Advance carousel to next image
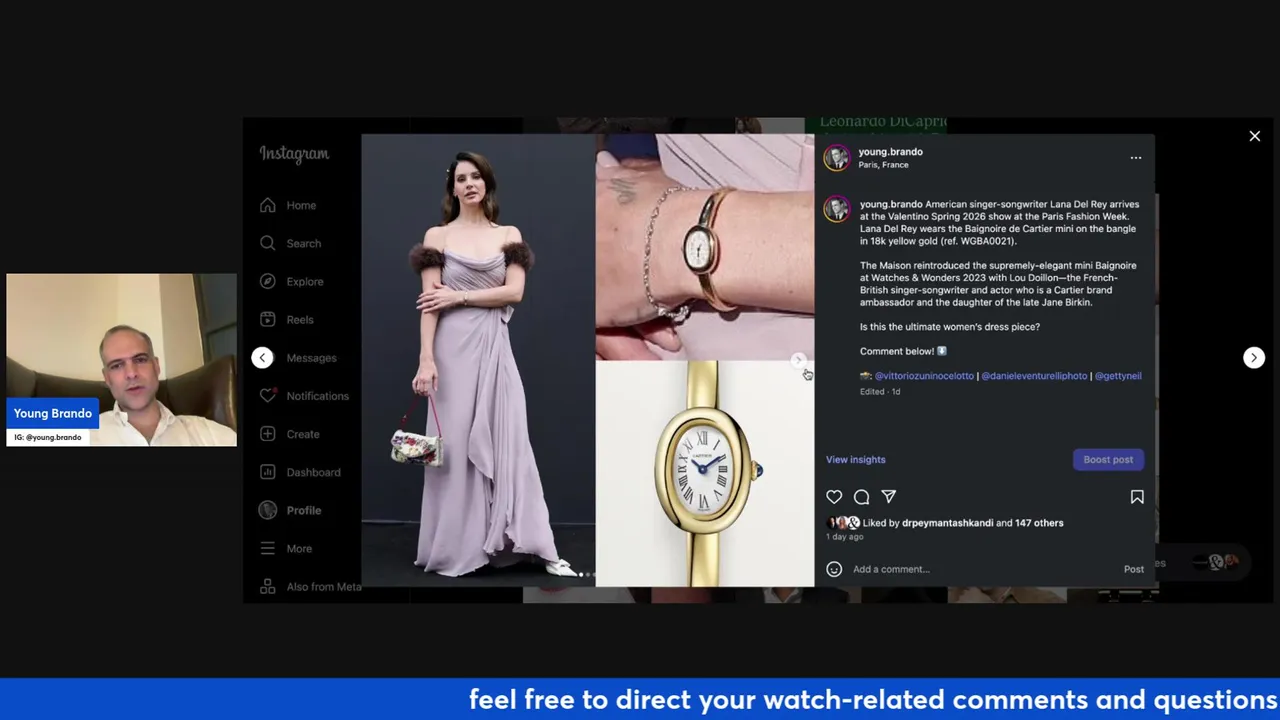Image resolution: width=1280 pixels, height=720 pixels. (798, 360)
